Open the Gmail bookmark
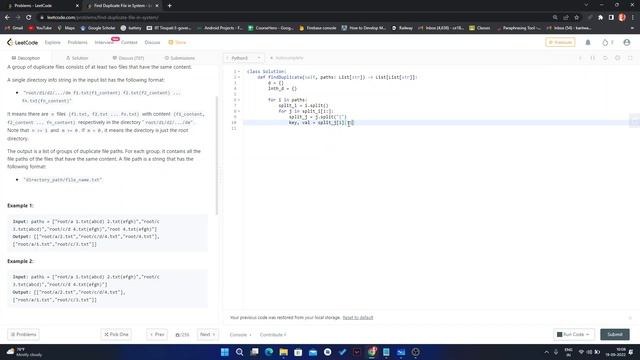 click(14, 28)
